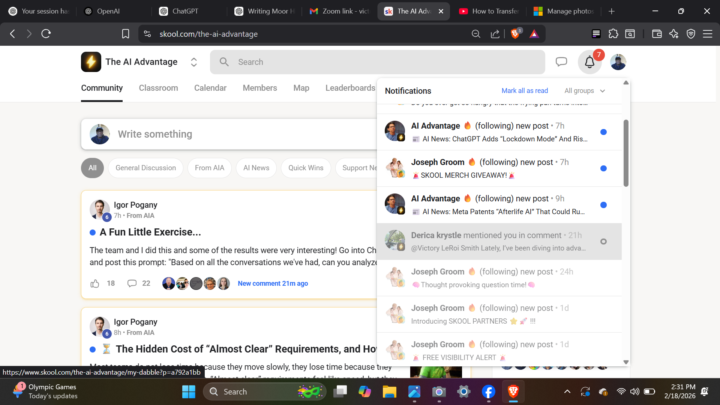The width and height of the screenshot is (720, 405).
Task: Expand the All groups filter dropdown
Action: 585,91
